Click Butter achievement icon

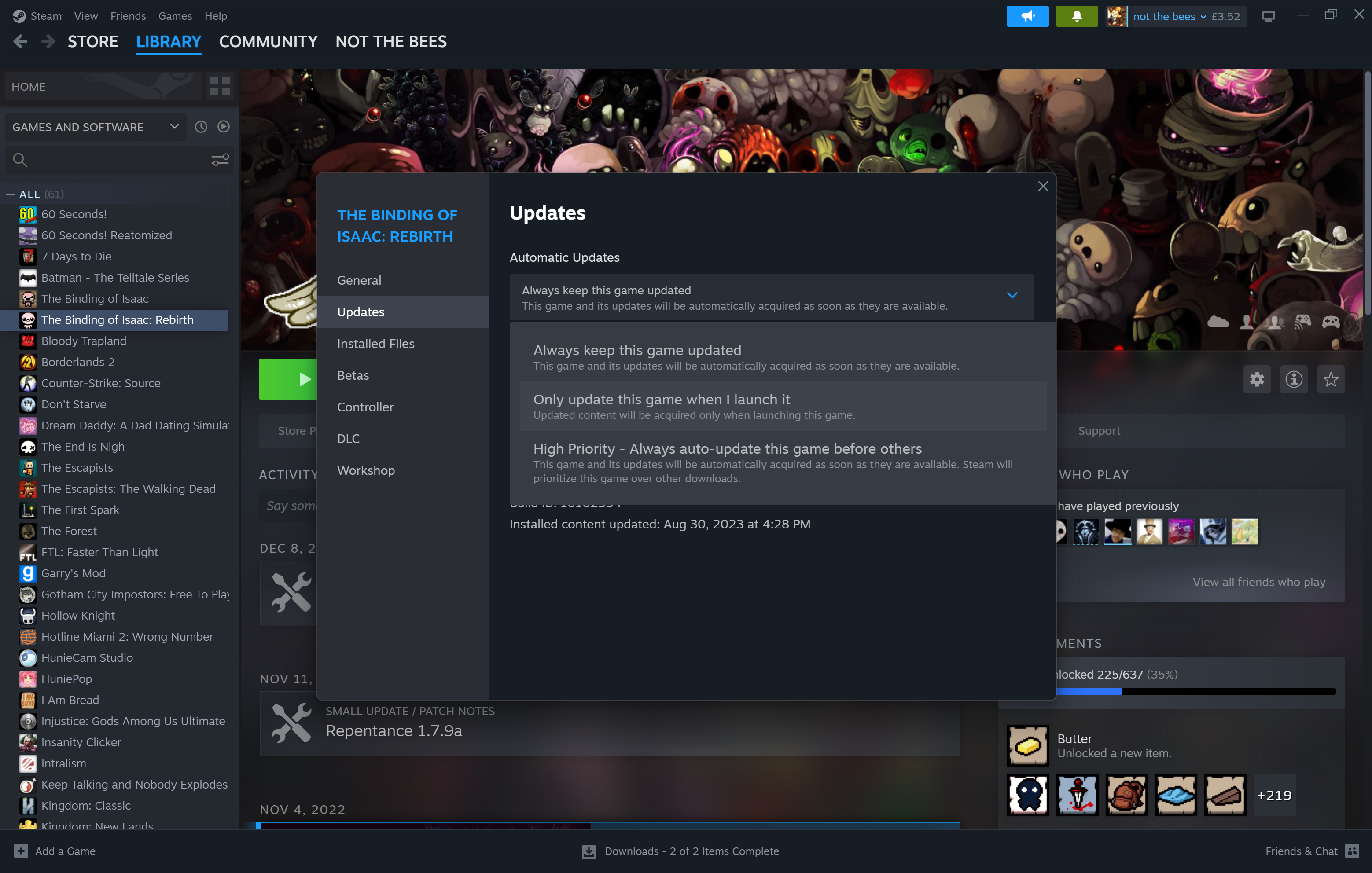[x=1027, y=745]
